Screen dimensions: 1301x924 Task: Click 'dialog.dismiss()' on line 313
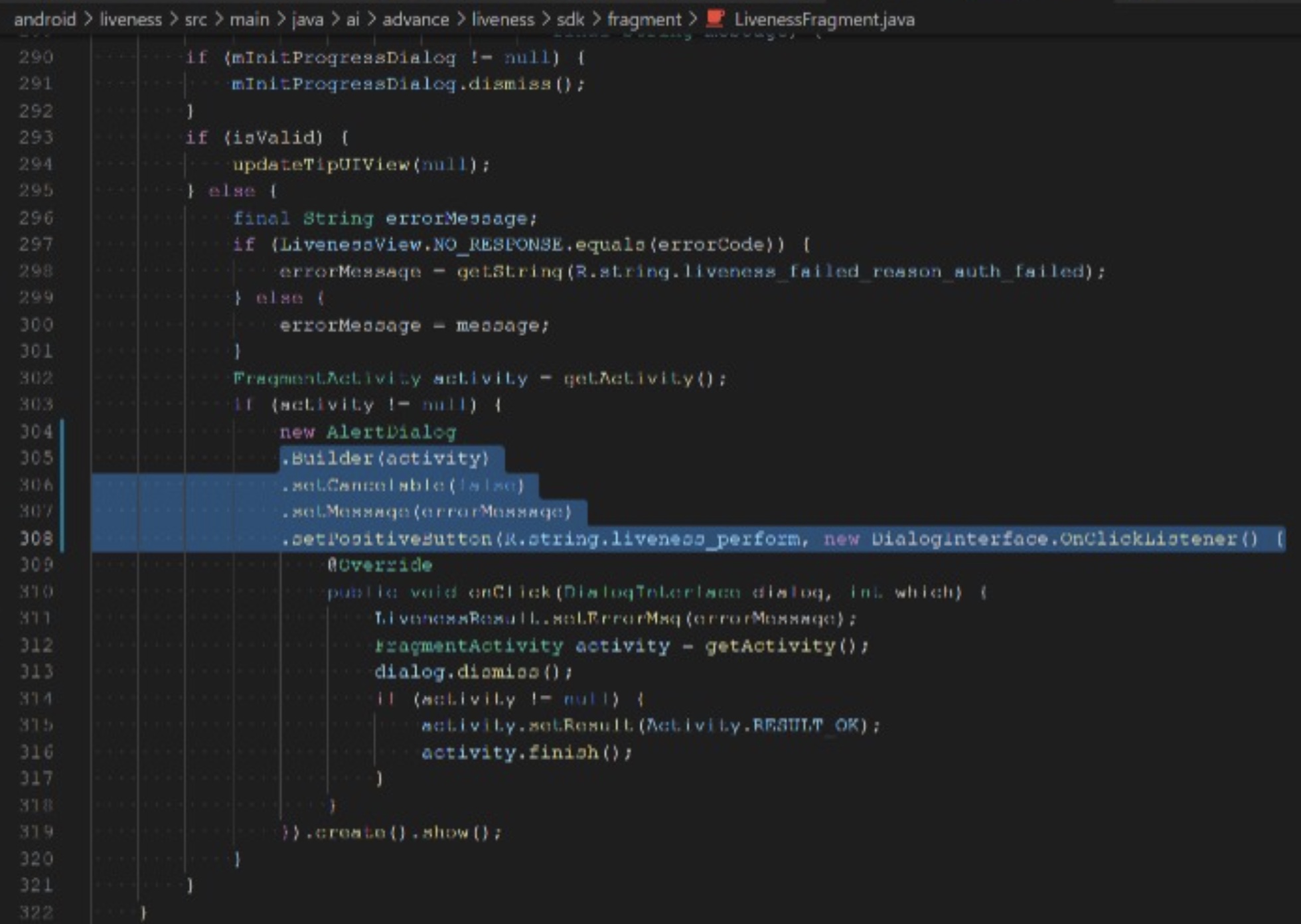(x=473, y=672)
